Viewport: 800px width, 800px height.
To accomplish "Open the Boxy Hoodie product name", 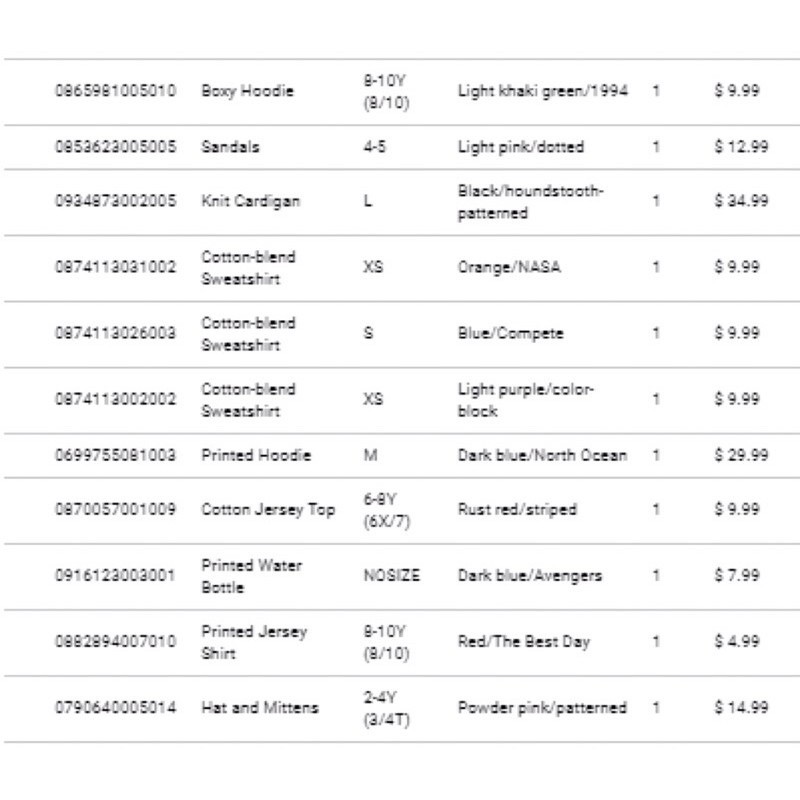I will tap(247, 91).
